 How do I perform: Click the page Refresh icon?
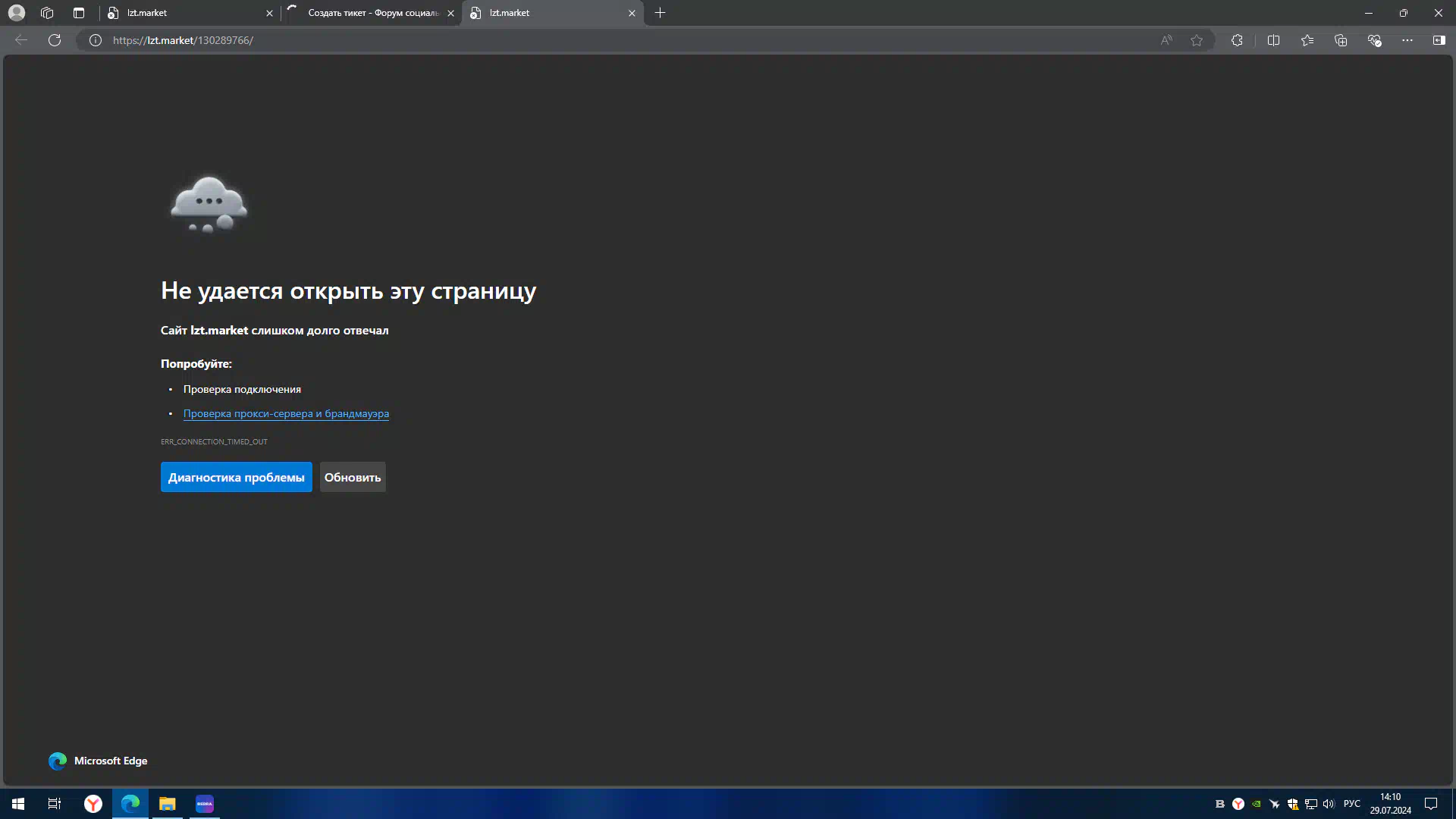(55, 40)
